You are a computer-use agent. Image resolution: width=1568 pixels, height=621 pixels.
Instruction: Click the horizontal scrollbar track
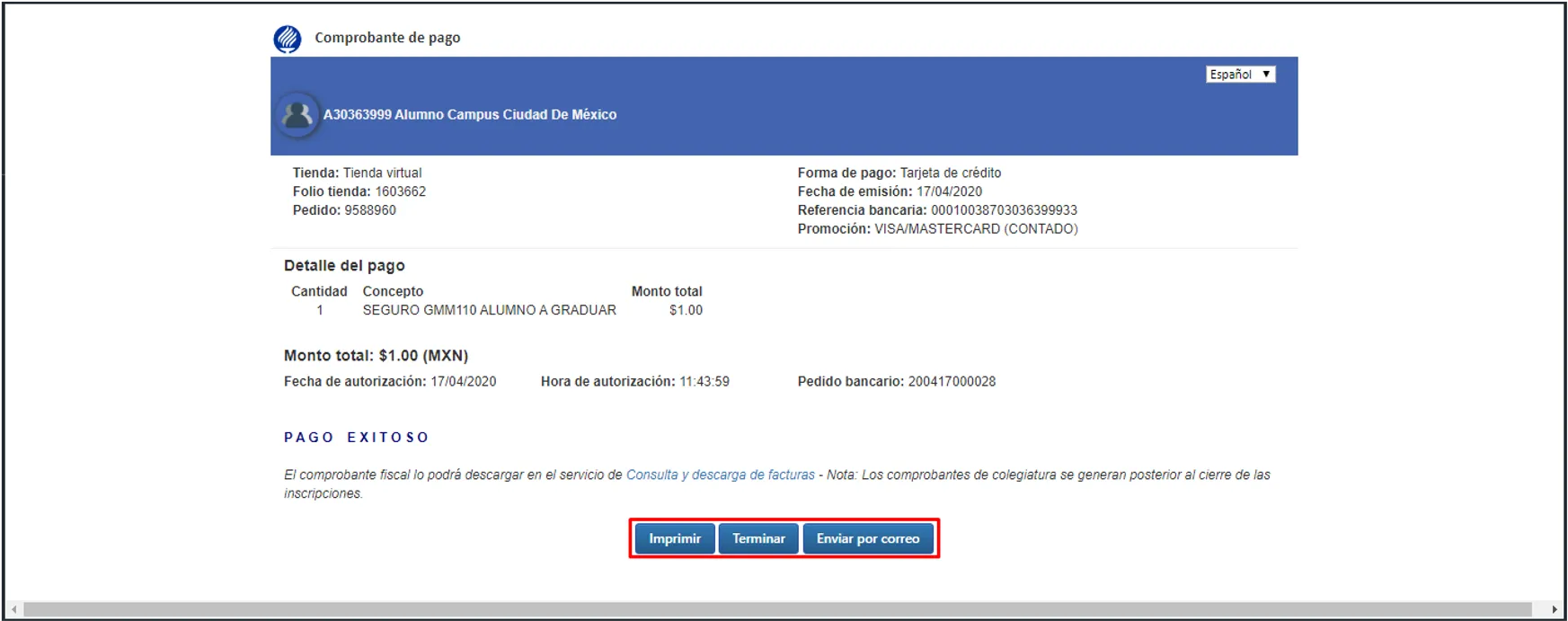coord(777,609)
